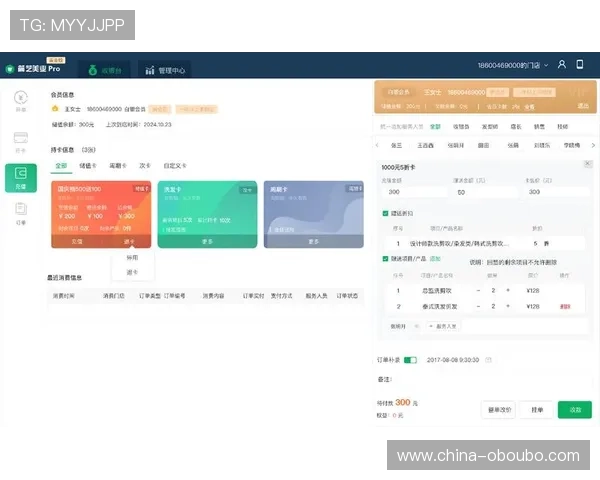Click 充值 on the orange stored-value card
Screen dimensions: 600x480
point(77,242)
